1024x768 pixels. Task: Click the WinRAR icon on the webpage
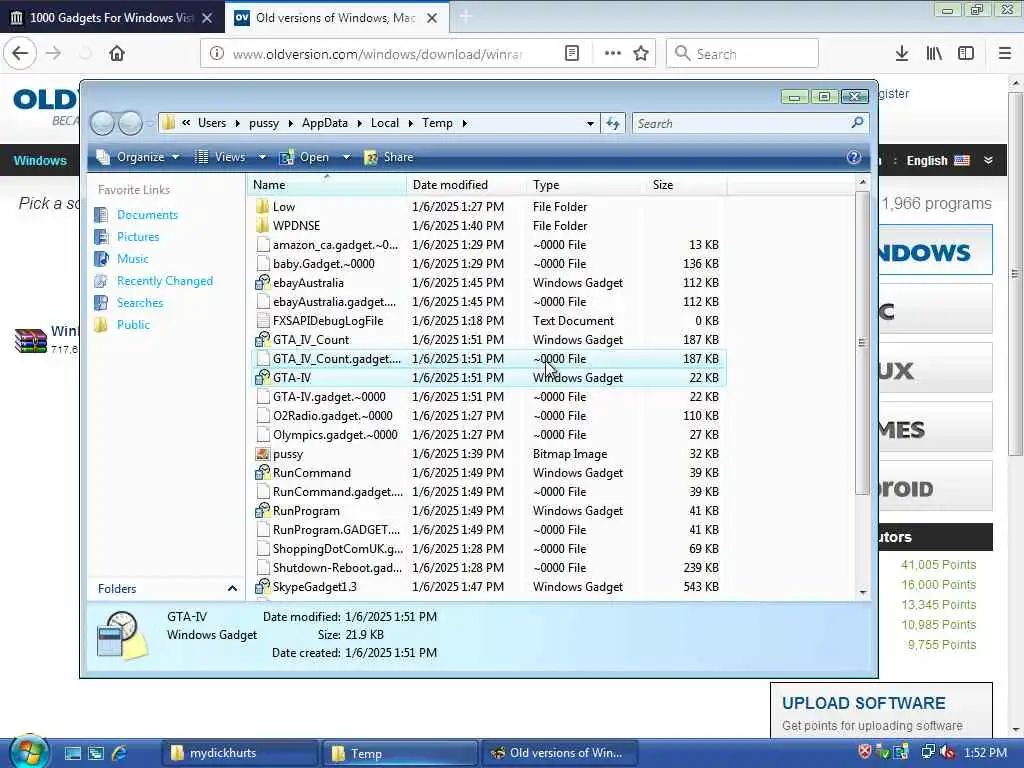coord(31,340)
